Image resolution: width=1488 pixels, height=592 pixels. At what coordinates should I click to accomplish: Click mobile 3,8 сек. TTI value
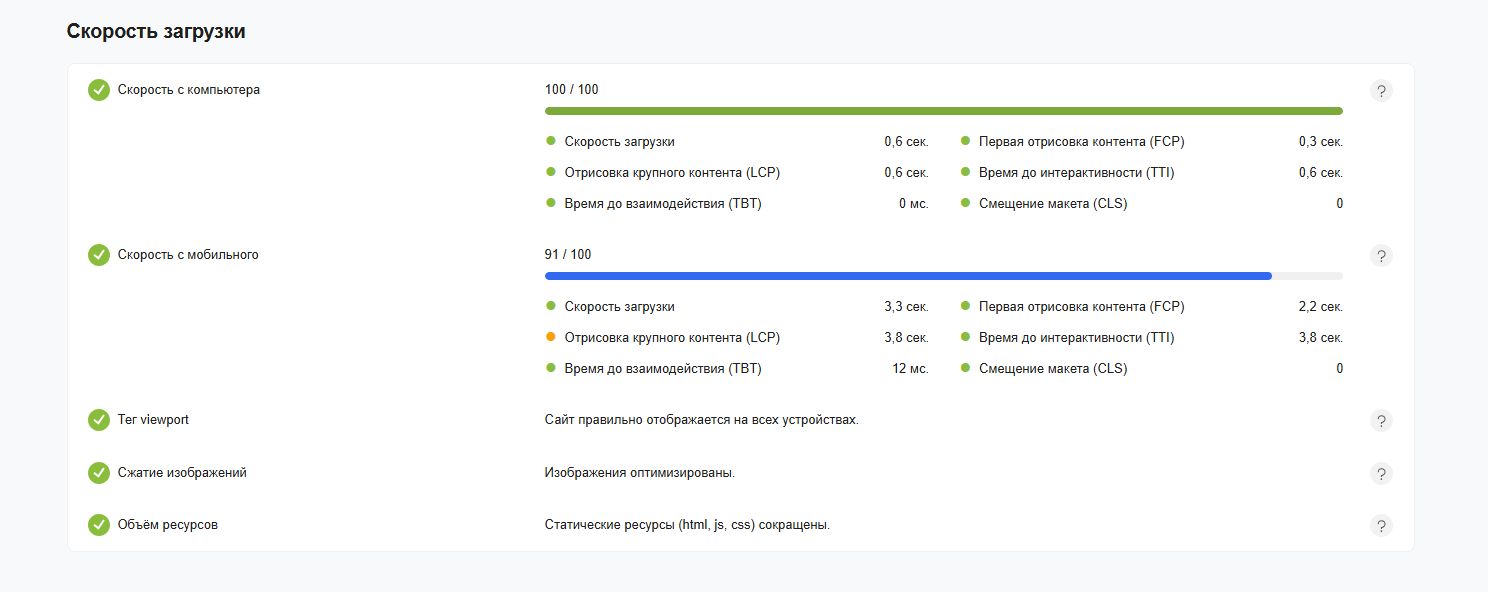[1321, 338]
